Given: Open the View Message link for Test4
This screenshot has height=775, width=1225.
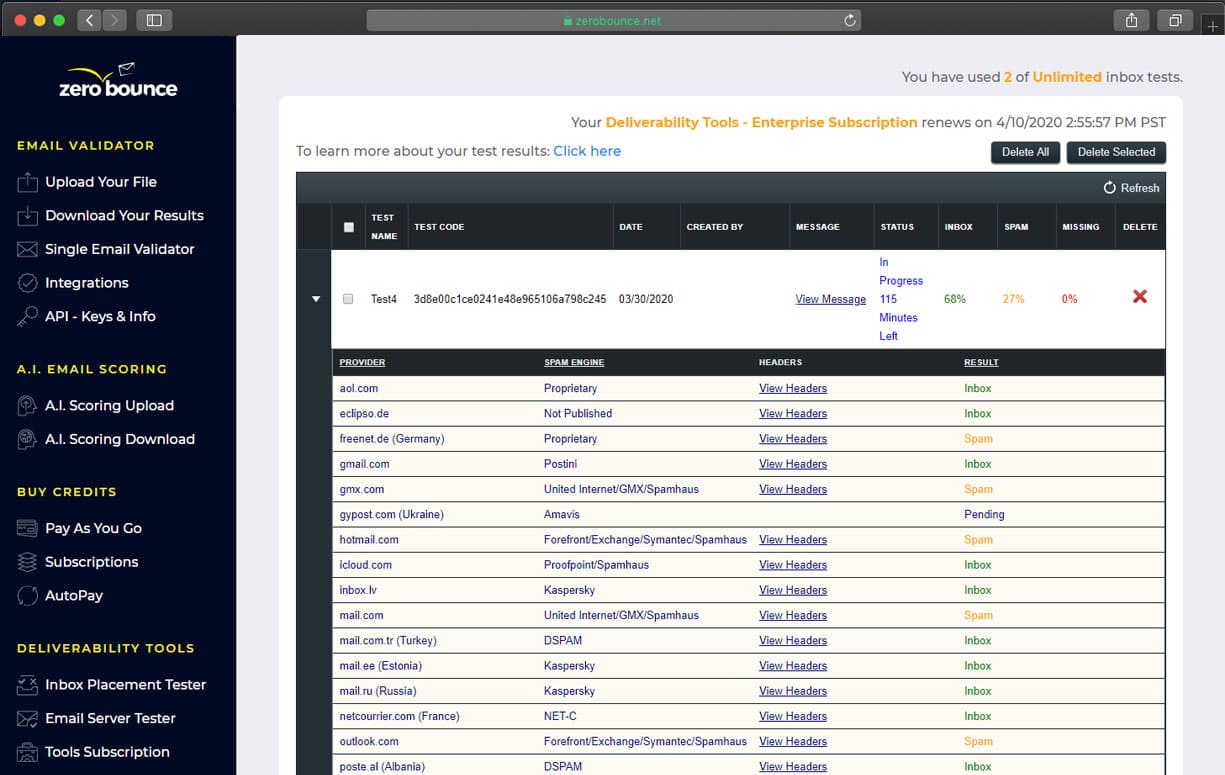Looking at the screenshot, I should tap(831, 299).
